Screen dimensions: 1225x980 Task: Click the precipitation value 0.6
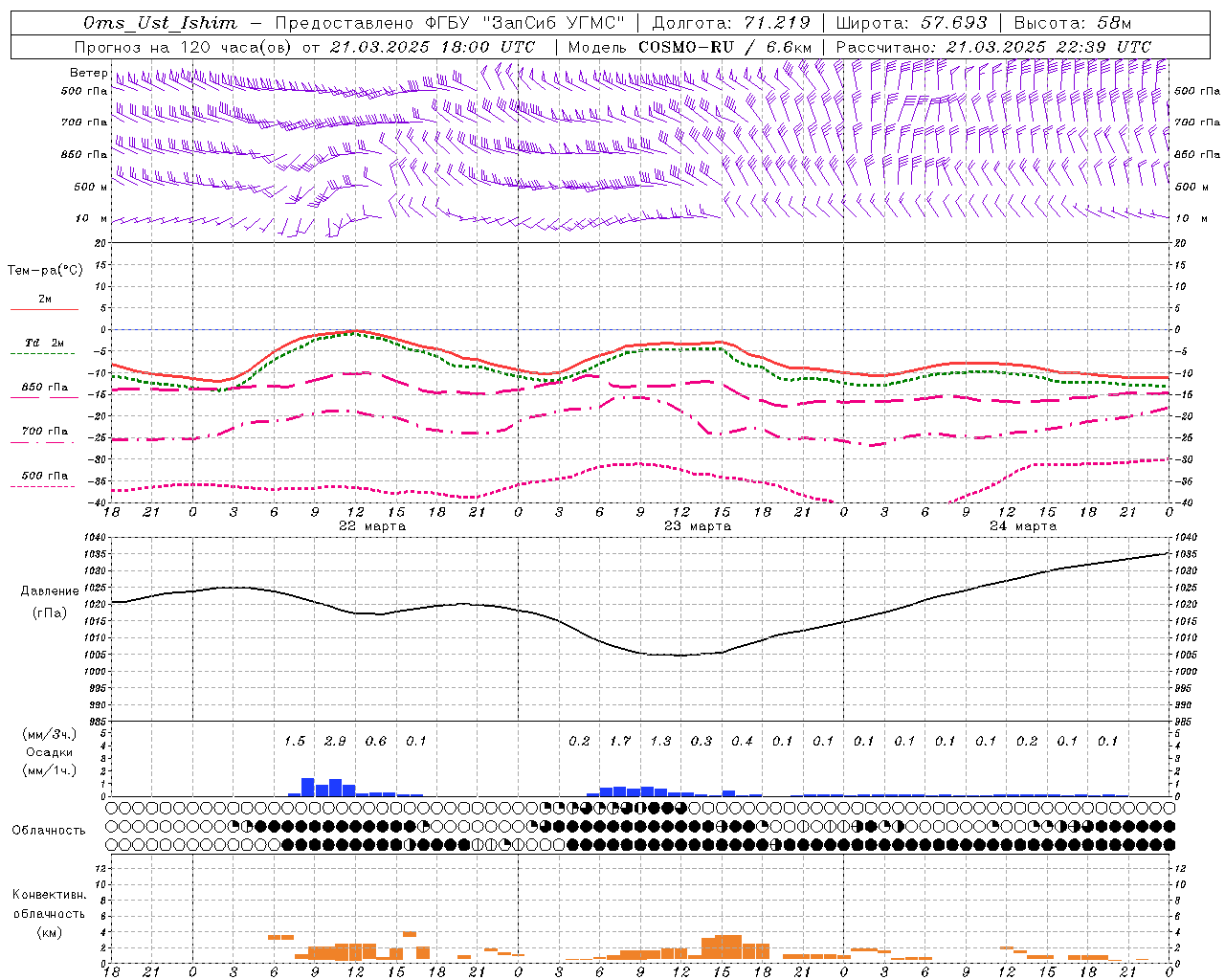point(375,742)
